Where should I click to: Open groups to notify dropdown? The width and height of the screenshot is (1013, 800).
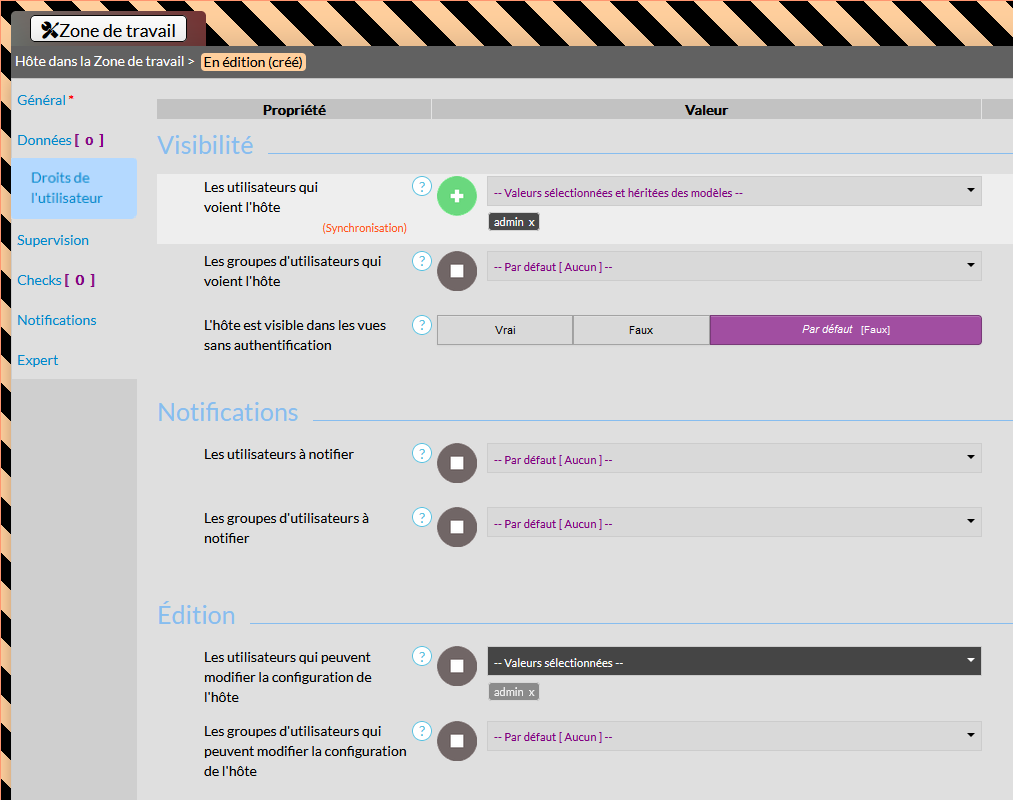(x=733, y=523)
